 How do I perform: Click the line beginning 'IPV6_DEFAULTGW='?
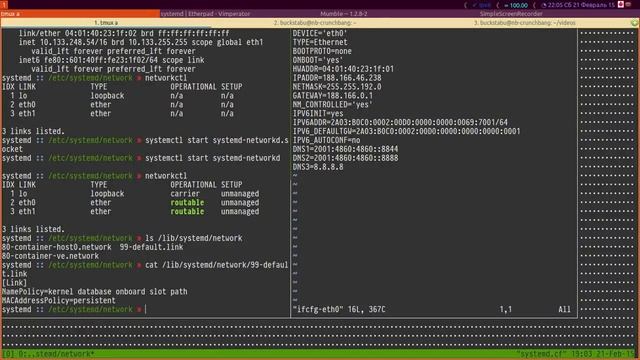point(406,131)
